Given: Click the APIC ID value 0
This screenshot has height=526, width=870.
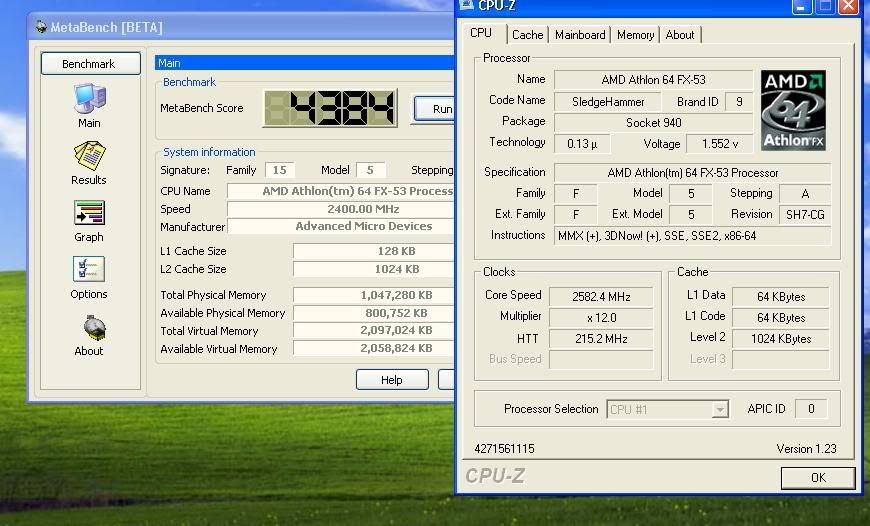Looking at the screenshot, I should 811,409.
